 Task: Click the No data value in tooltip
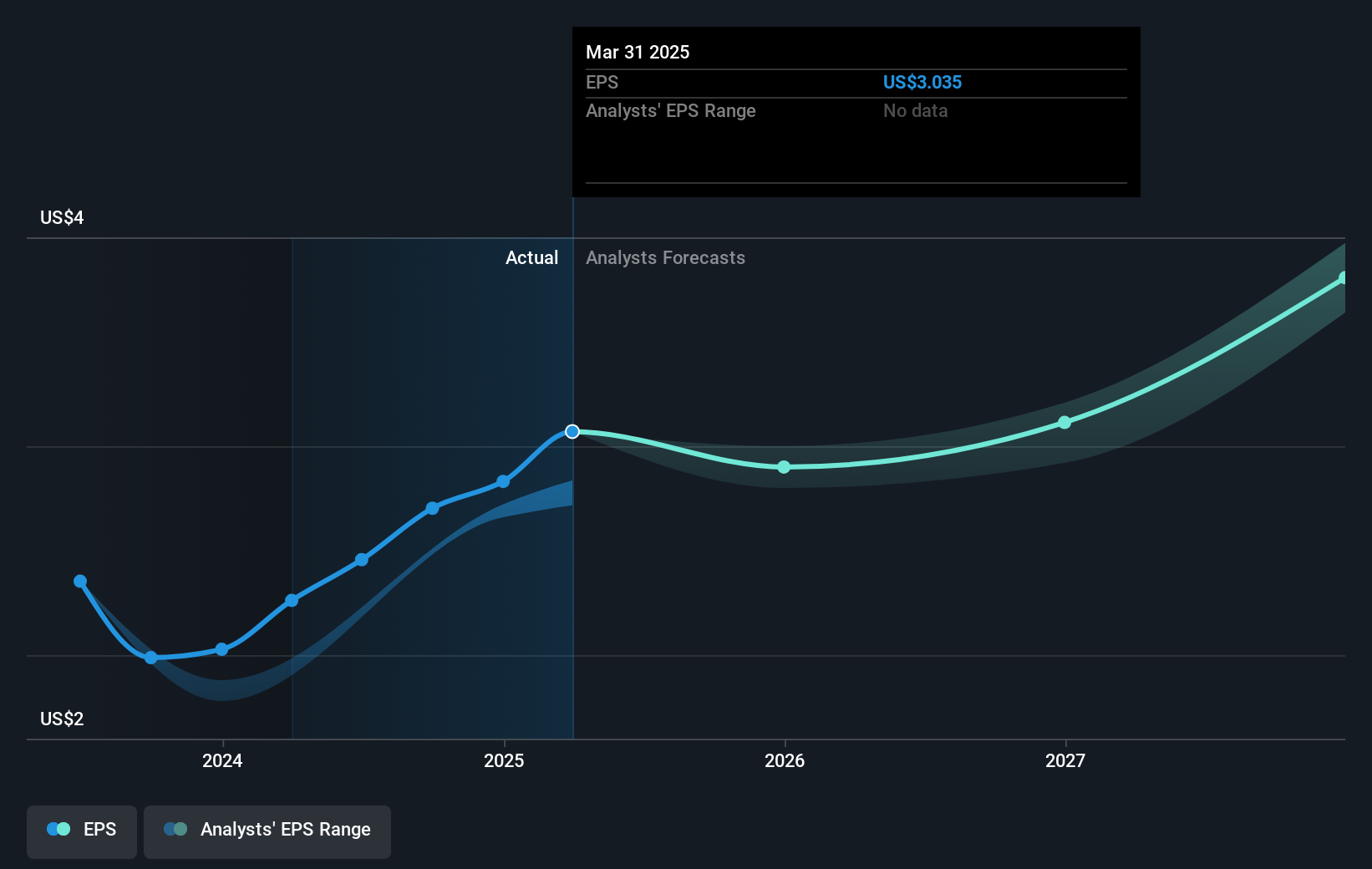(x=916, y=110)
